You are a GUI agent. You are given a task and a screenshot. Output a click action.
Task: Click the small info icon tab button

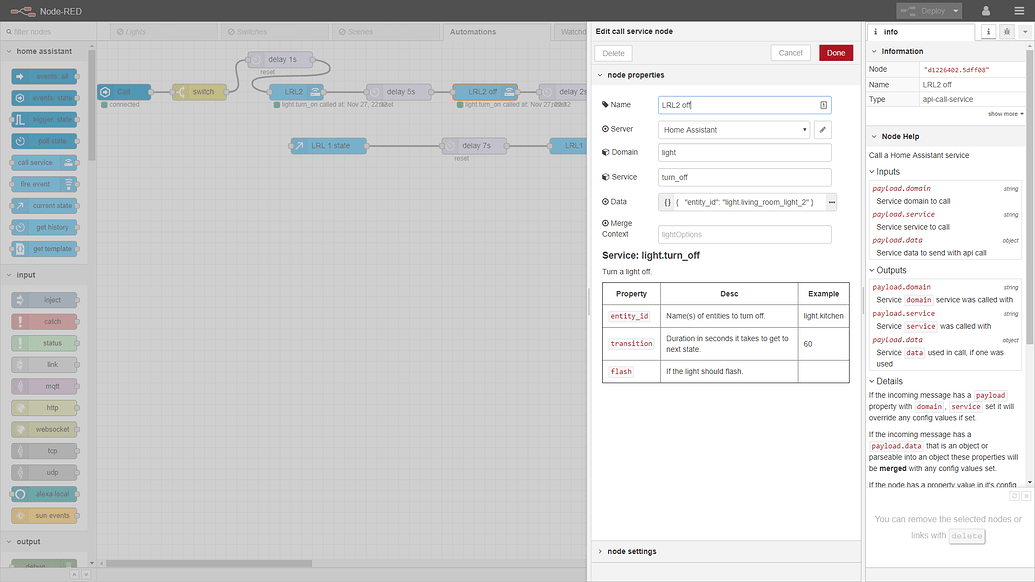[989, 32]
